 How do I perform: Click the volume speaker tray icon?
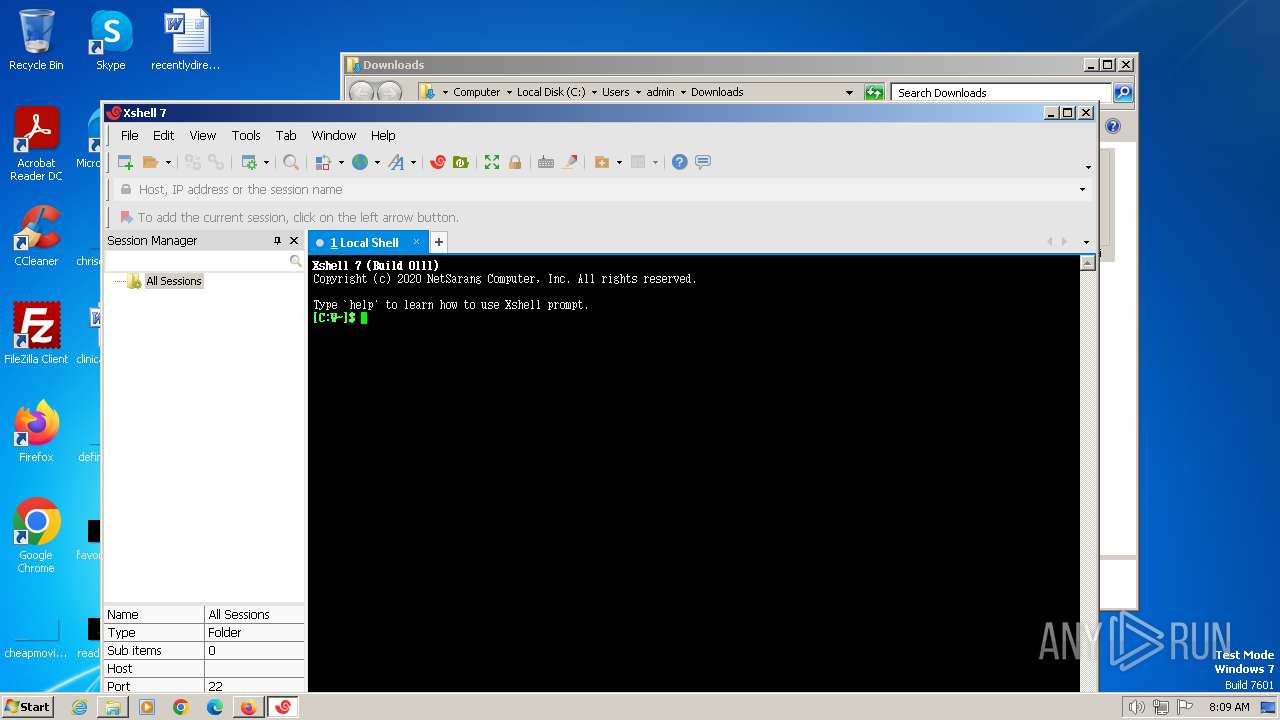point(1136,707)
